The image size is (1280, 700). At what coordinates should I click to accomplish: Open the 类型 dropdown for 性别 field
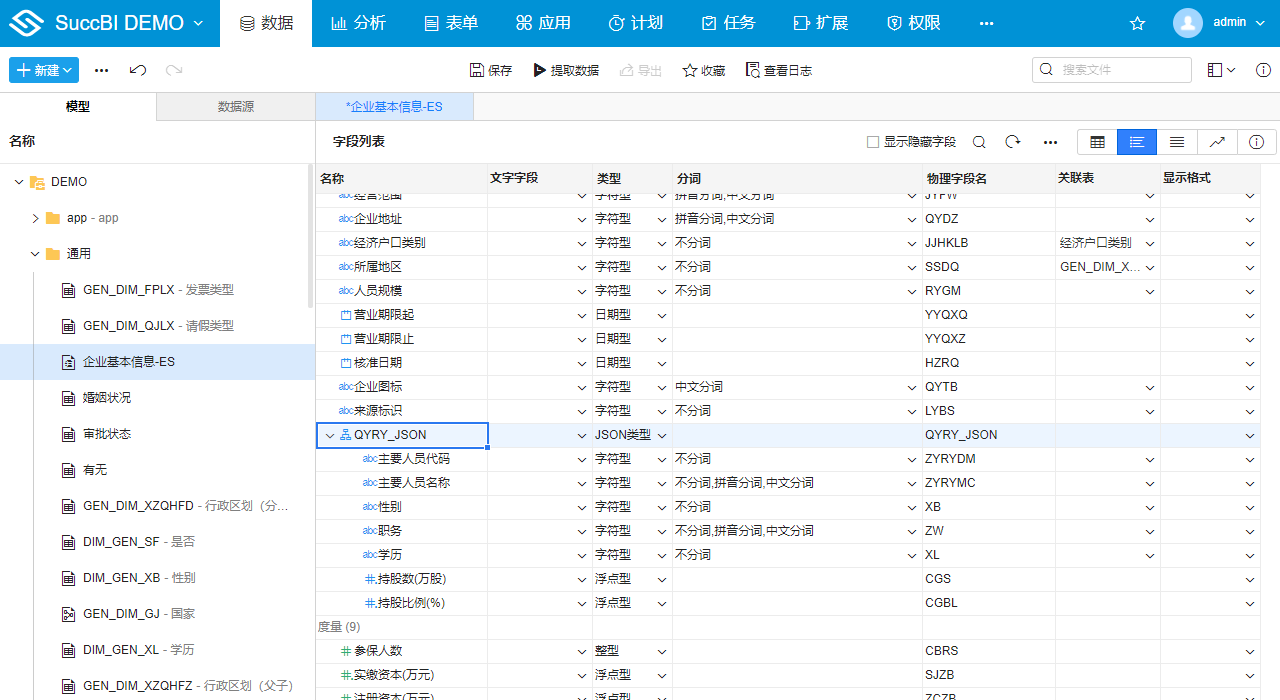pos(659,506)
